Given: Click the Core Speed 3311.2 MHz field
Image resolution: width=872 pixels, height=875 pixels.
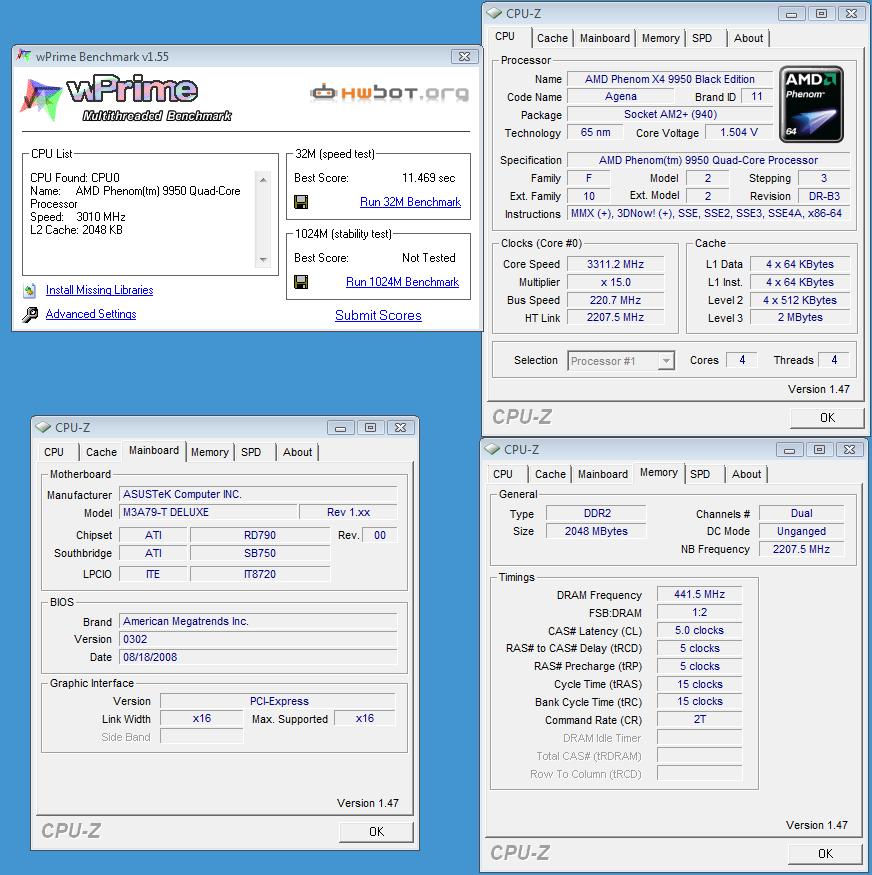Looking at the screenshot, I should (615, 264).
